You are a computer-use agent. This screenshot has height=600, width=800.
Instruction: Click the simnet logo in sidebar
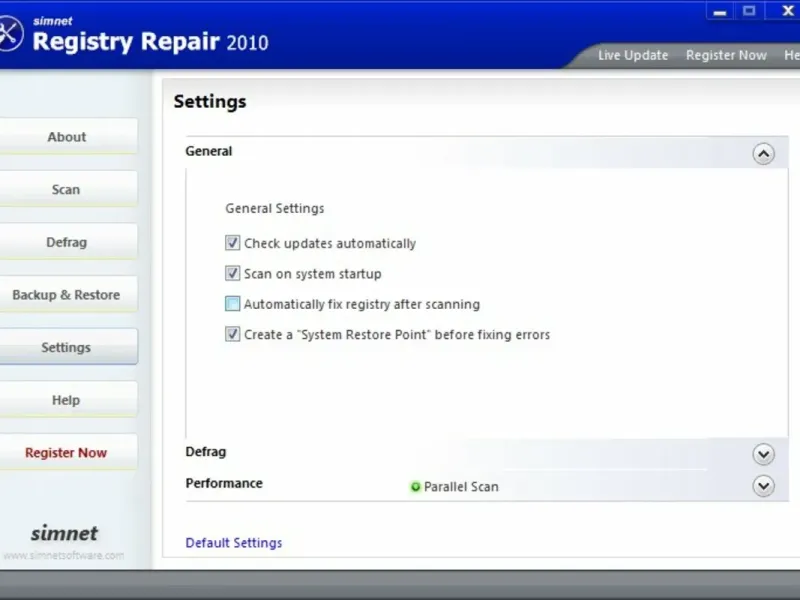[64, 533]
